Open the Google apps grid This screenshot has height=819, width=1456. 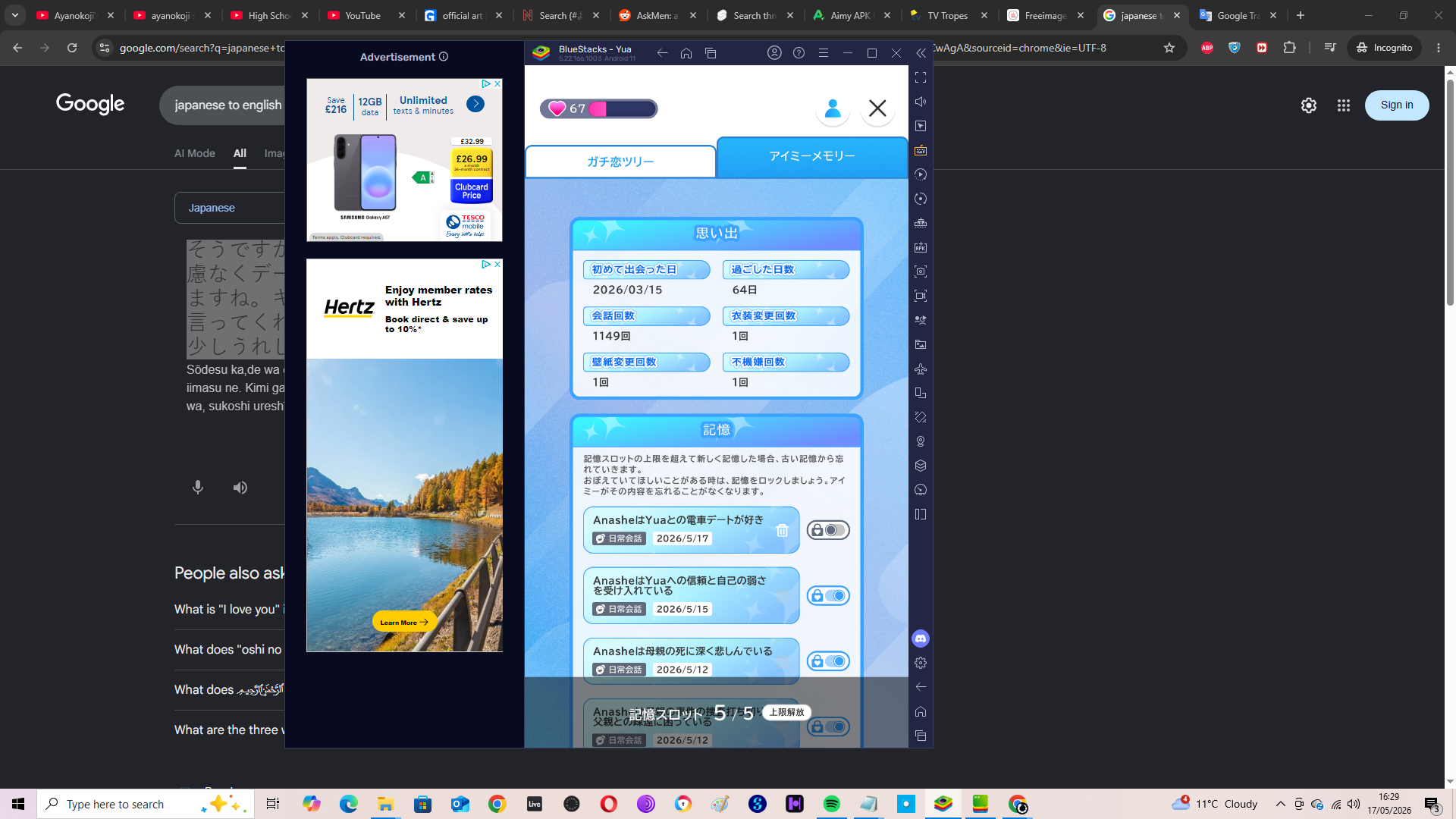pyautogui.click(x=1344, y=105)
